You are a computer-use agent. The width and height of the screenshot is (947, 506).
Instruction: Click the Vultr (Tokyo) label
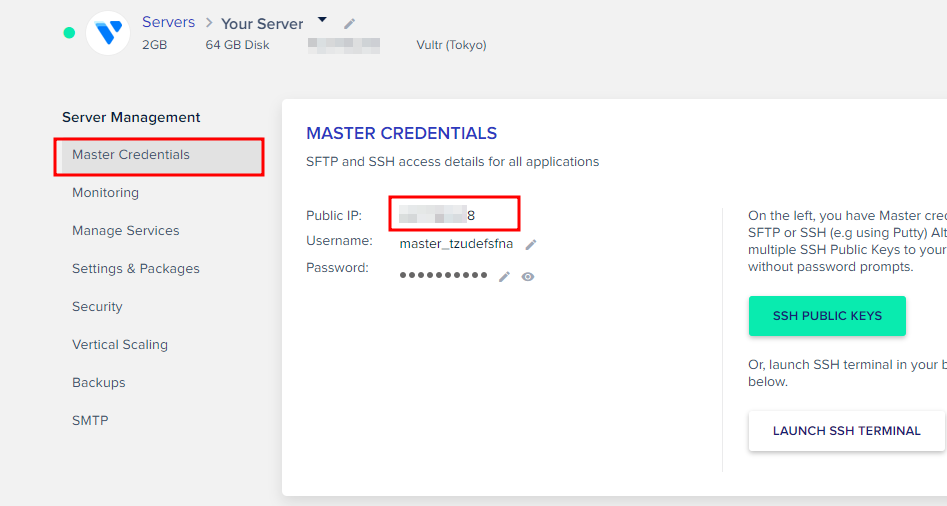[x=451, y=45]
